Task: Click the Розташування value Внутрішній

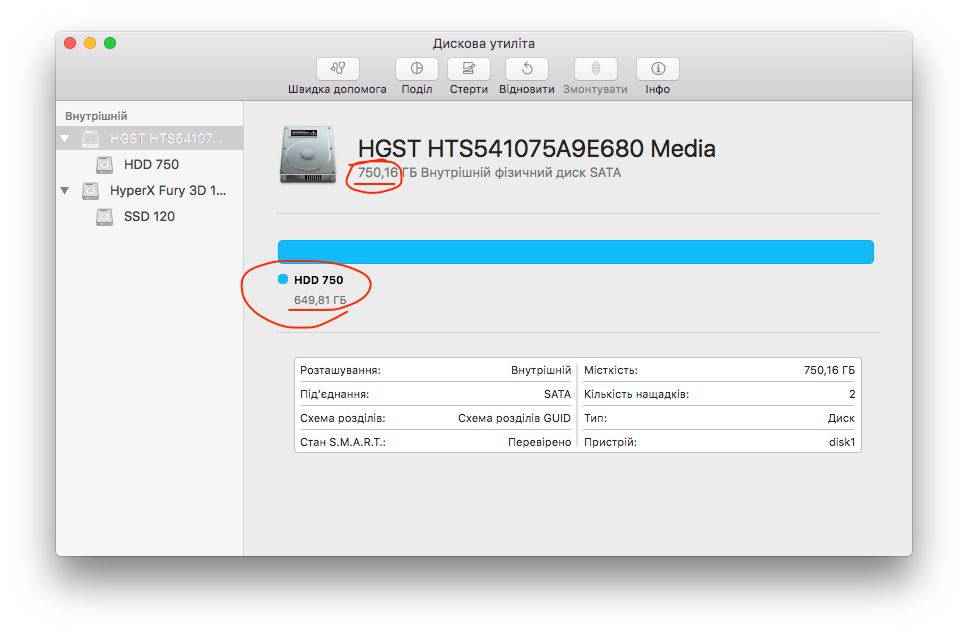Action: tap(541, 370)
